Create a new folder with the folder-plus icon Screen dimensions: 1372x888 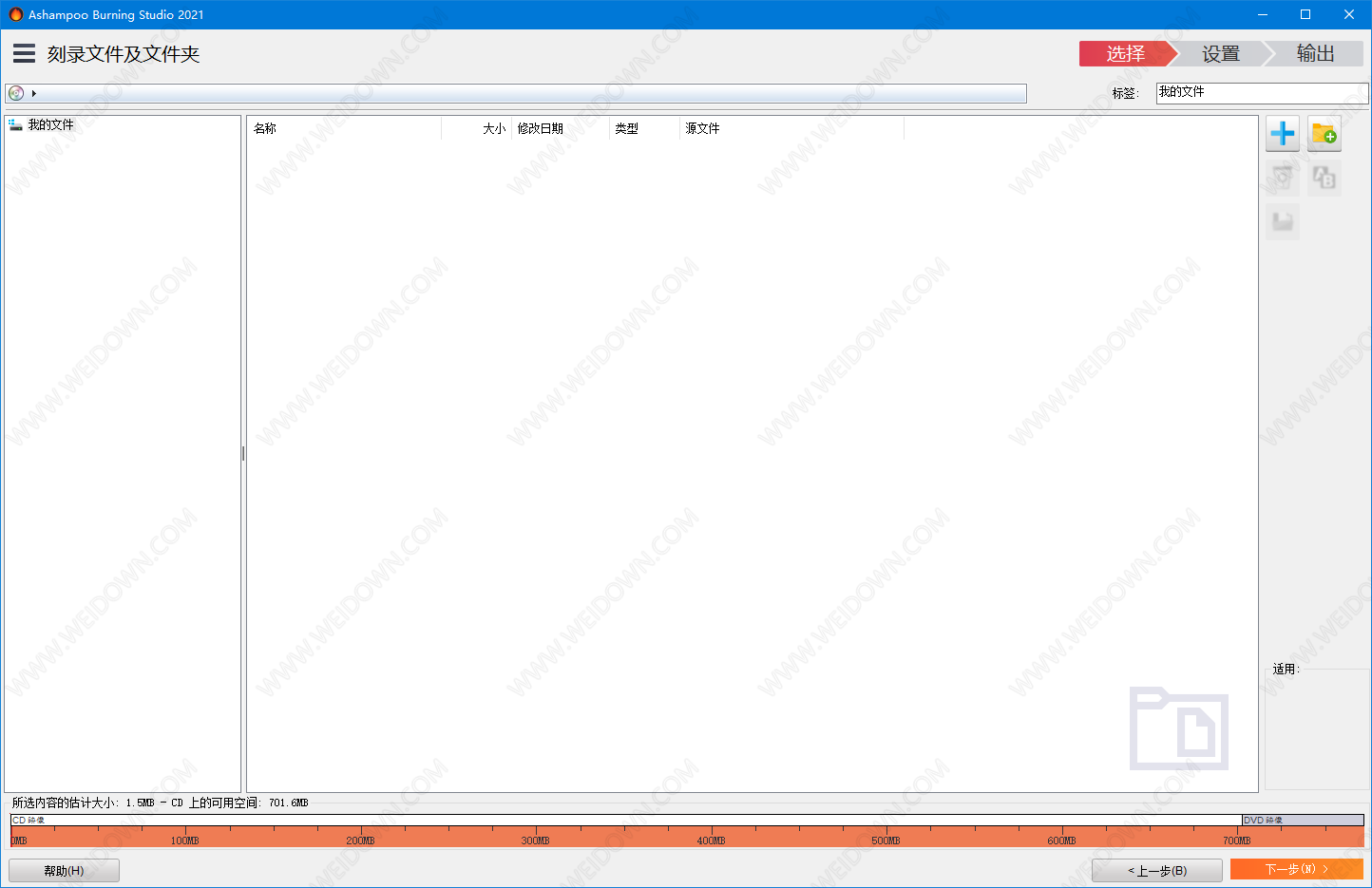(x=1324, y=134)
